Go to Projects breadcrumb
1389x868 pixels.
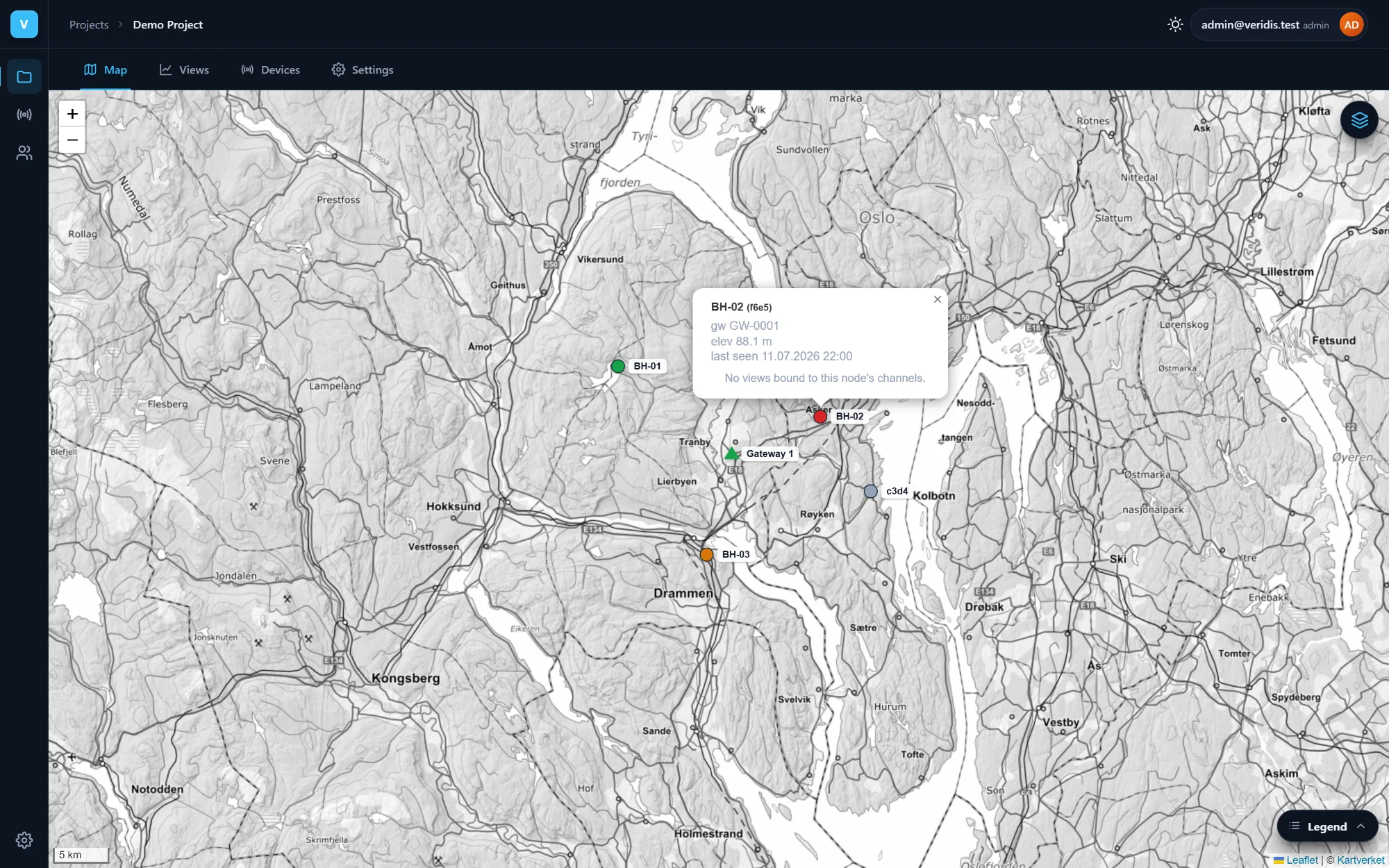tap(89, 24)
